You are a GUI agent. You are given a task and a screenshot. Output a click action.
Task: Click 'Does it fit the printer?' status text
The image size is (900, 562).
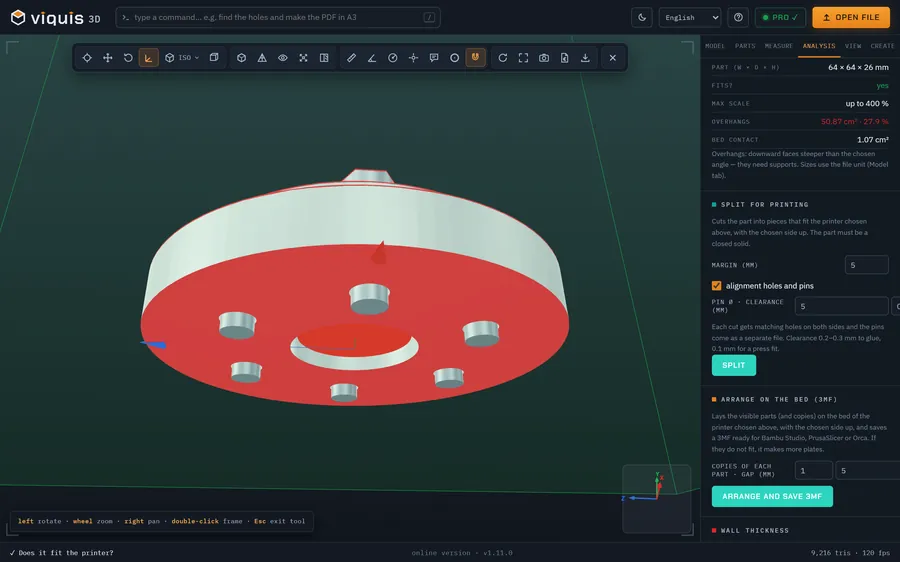coord(61,553)
